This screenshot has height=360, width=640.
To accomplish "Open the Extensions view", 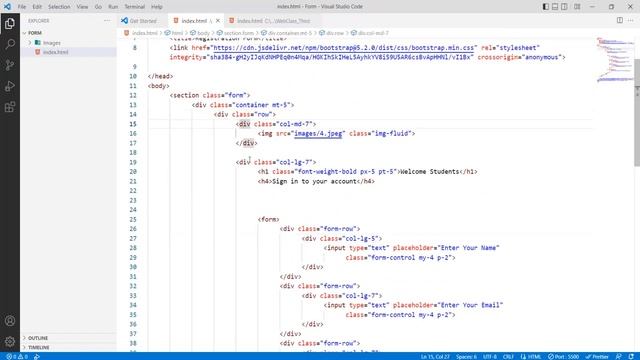I will 10,107.
